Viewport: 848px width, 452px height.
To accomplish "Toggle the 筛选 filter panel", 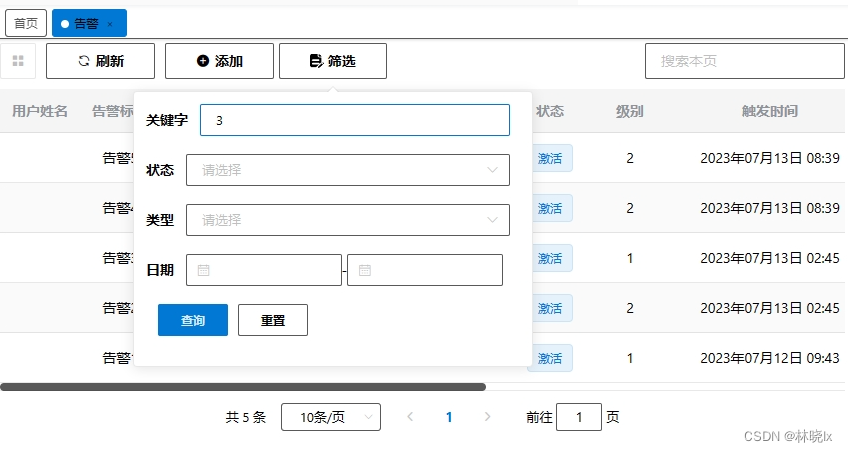I will 333,61.
